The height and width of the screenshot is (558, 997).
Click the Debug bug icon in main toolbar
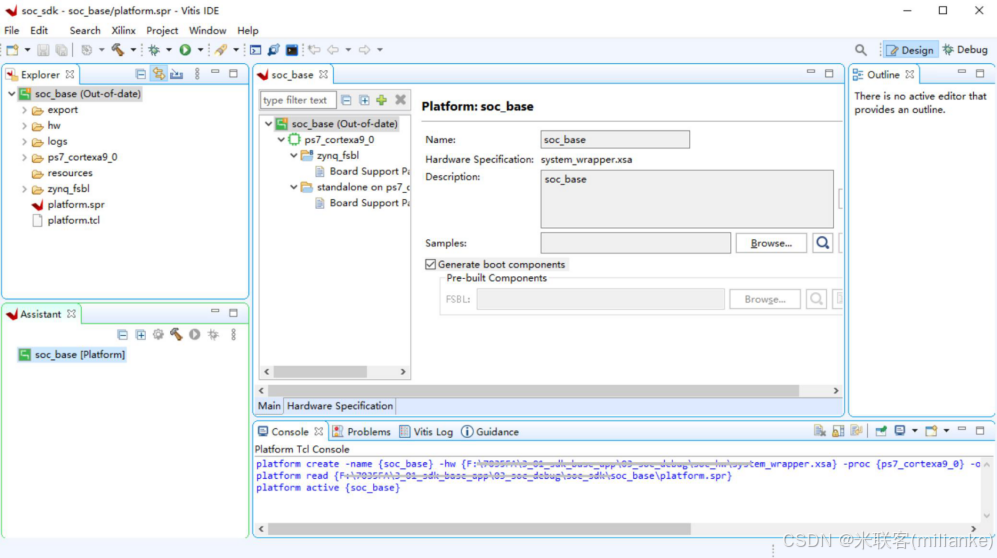click(x=154, y=50)
